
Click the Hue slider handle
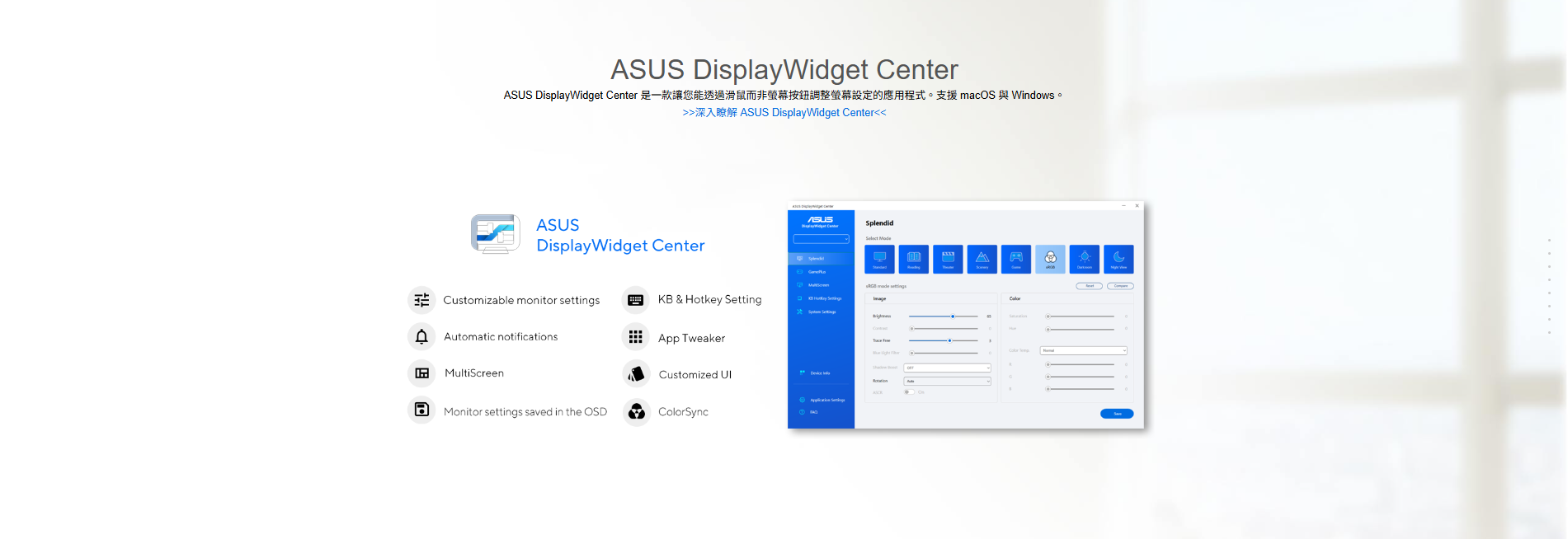click(1048, 329)
